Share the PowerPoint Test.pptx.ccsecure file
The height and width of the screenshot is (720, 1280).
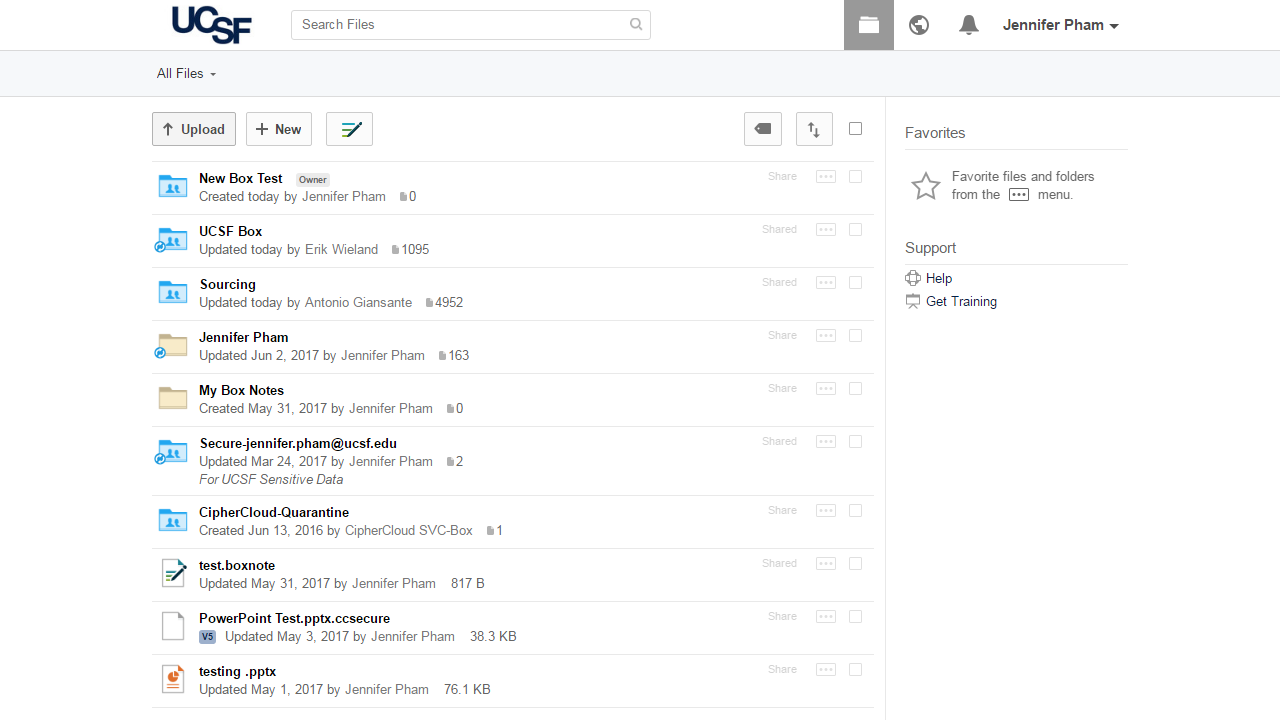[x=782, y=617]
